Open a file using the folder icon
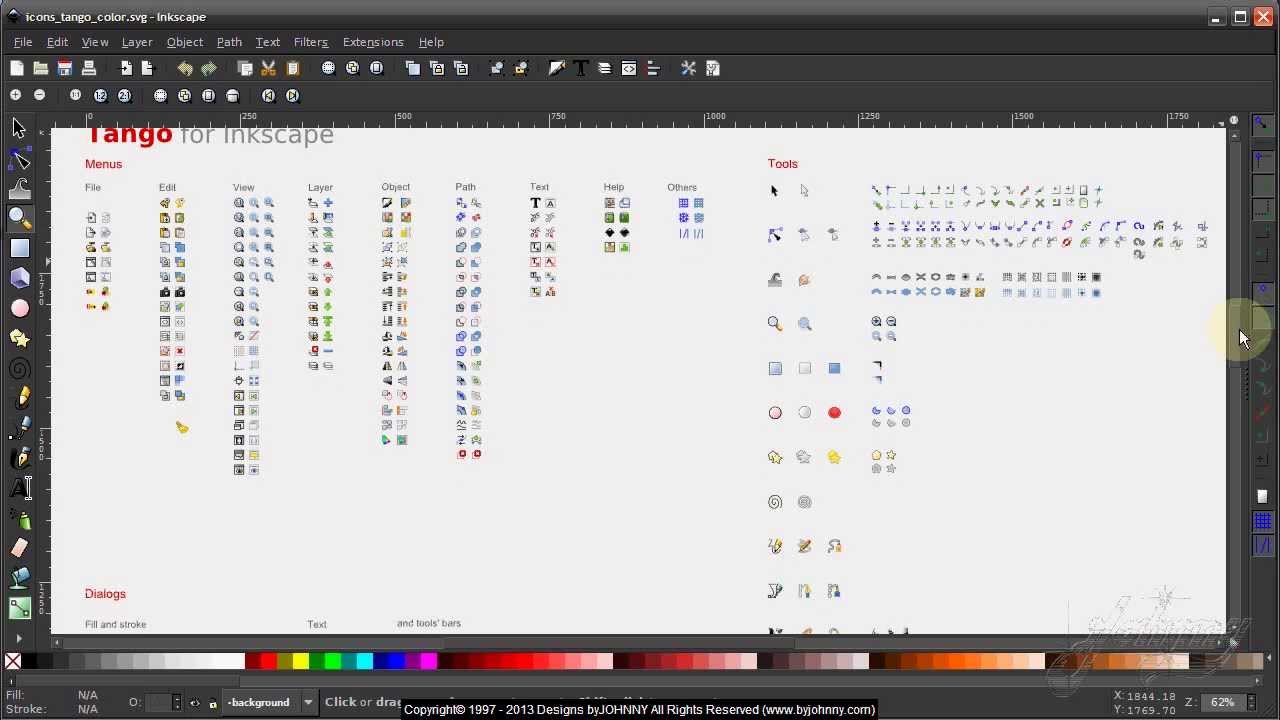This screenshot has width=1280, height=720. [41, 68]
